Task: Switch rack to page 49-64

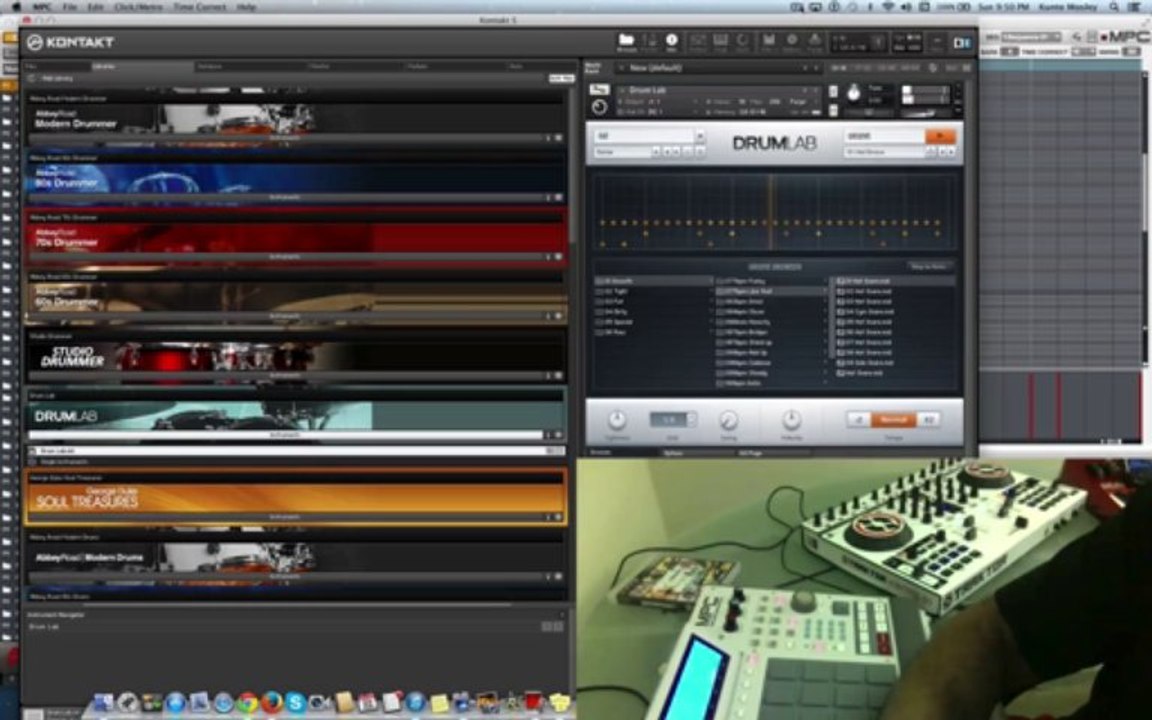Action: point(910,68)
